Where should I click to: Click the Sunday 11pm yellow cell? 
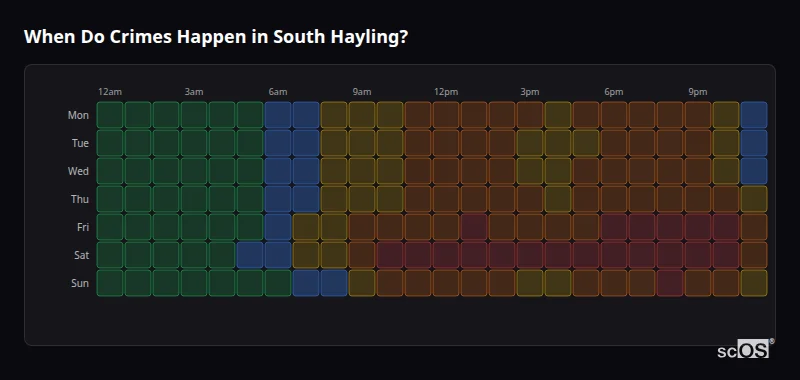pyautogui.click(x=754, y=283)
